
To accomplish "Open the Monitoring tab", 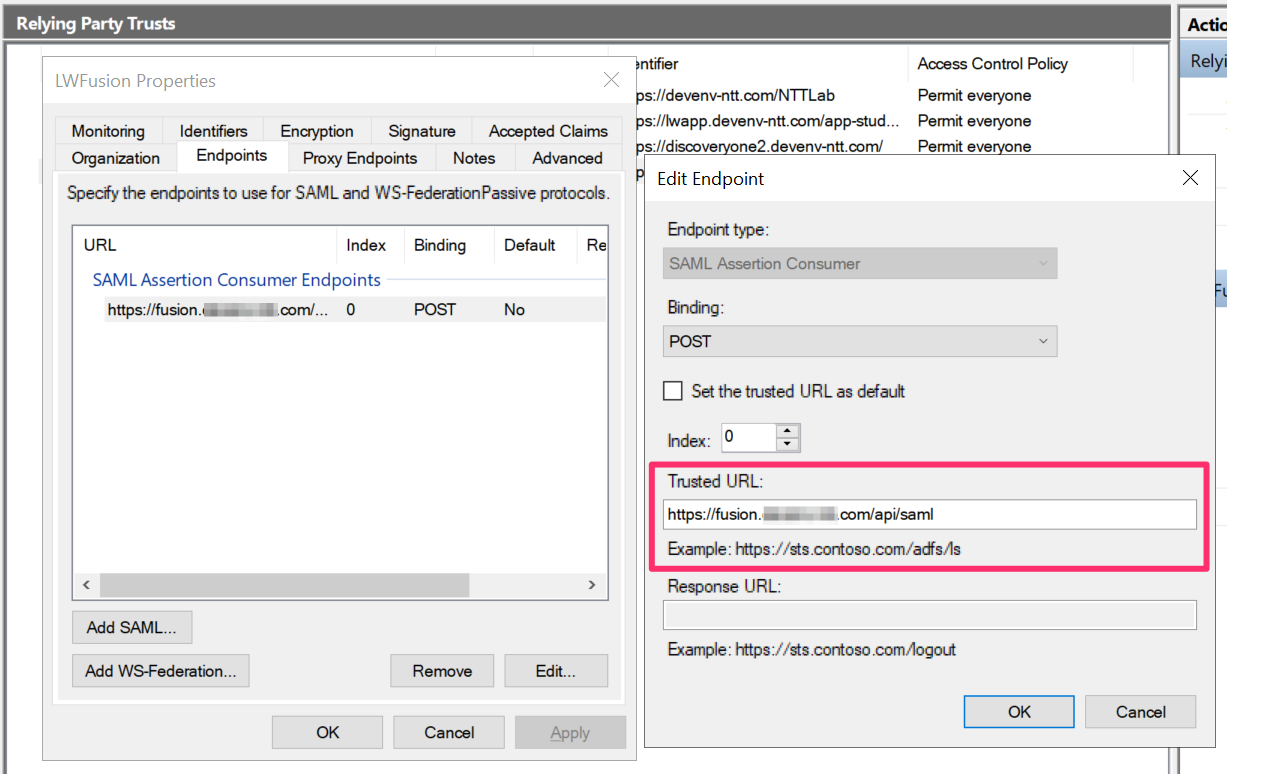I will [108, 131].
